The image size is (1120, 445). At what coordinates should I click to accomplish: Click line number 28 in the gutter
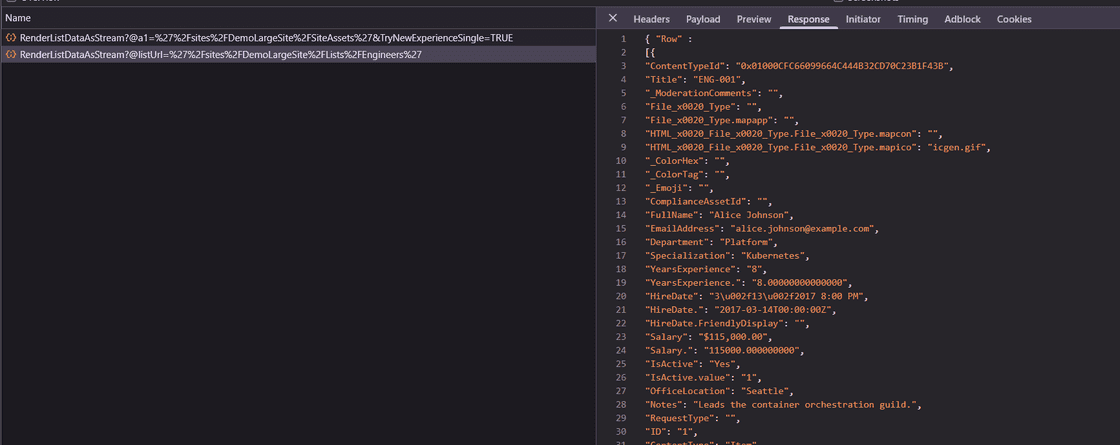pos(622,405)
